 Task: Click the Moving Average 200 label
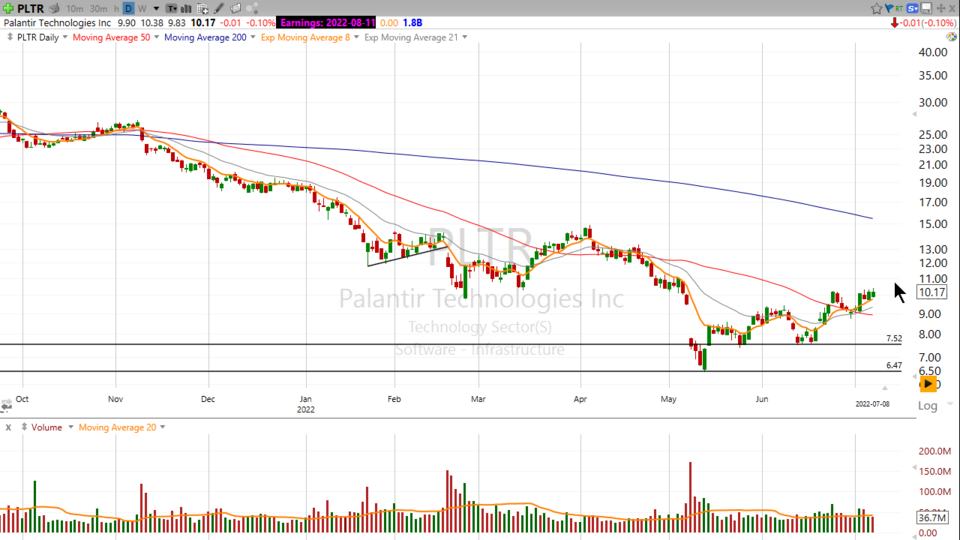[x=205, y=37]
